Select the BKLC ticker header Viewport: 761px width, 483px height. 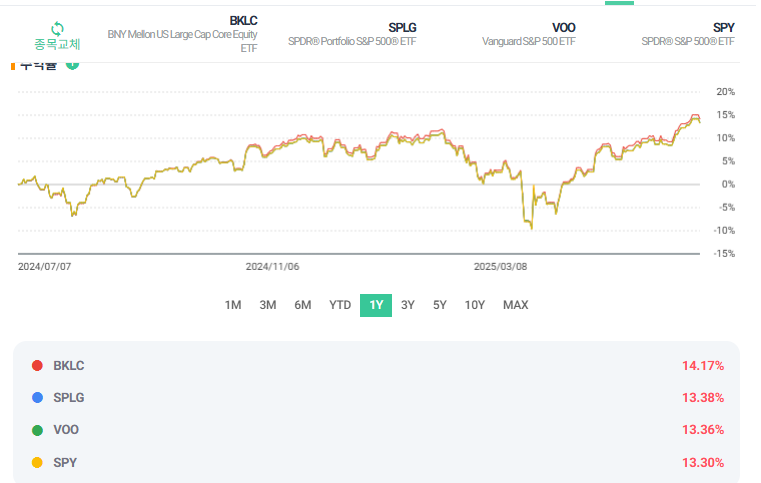243,21
